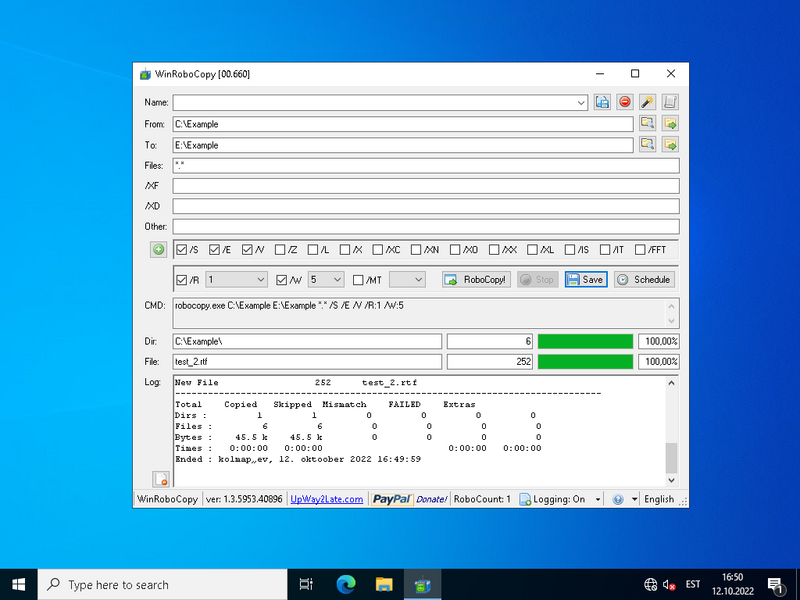Viewport: 800px width, 600px height.
Task: Open the help dropdown arrow in status bar
Action: click(x=634, y=499)
